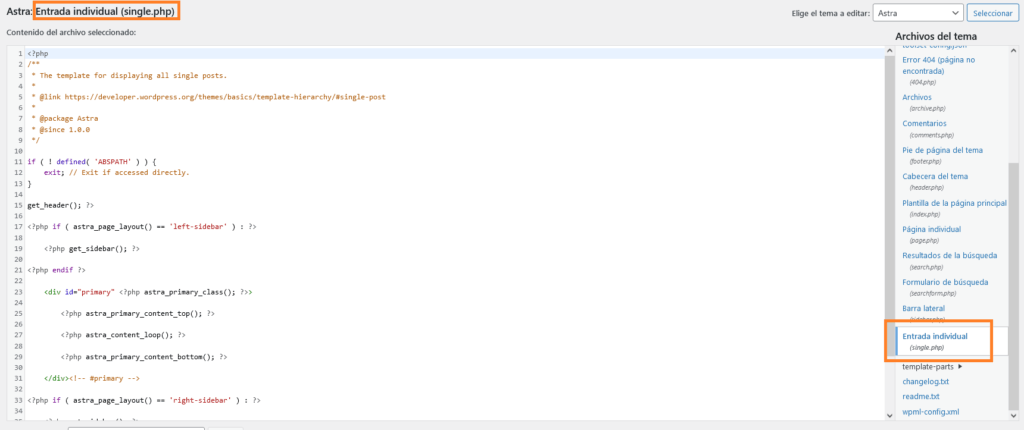Open Barra lateral template file
The height and width of the screenshot is (430, 1024).
(x=923, y=308)
